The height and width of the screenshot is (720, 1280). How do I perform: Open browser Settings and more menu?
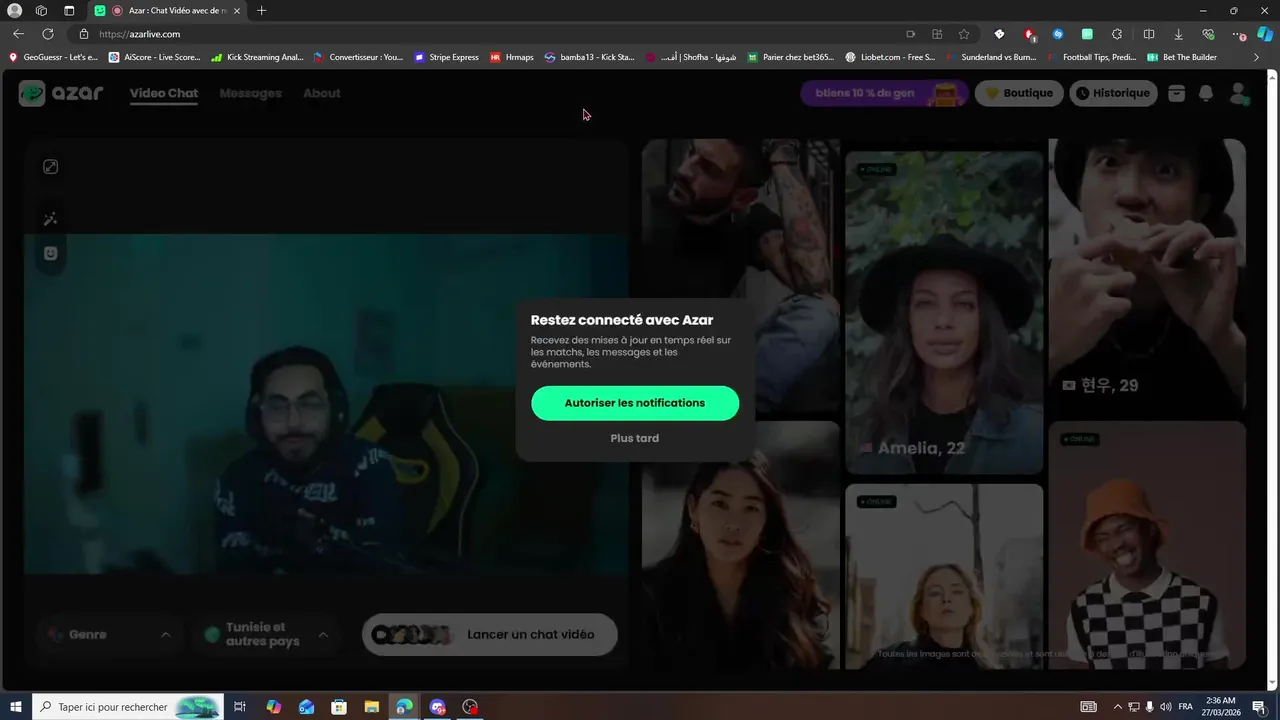point(1238,34)
